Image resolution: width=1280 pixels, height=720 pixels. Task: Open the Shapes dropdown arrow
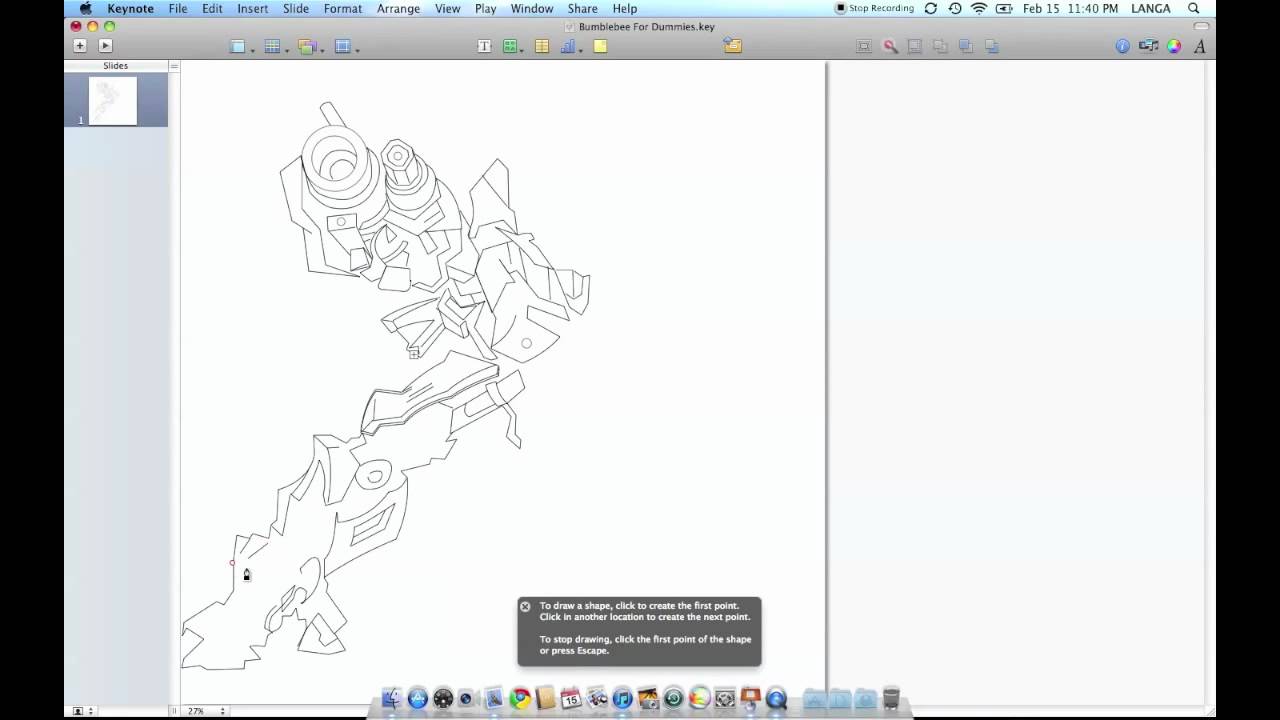520,49
